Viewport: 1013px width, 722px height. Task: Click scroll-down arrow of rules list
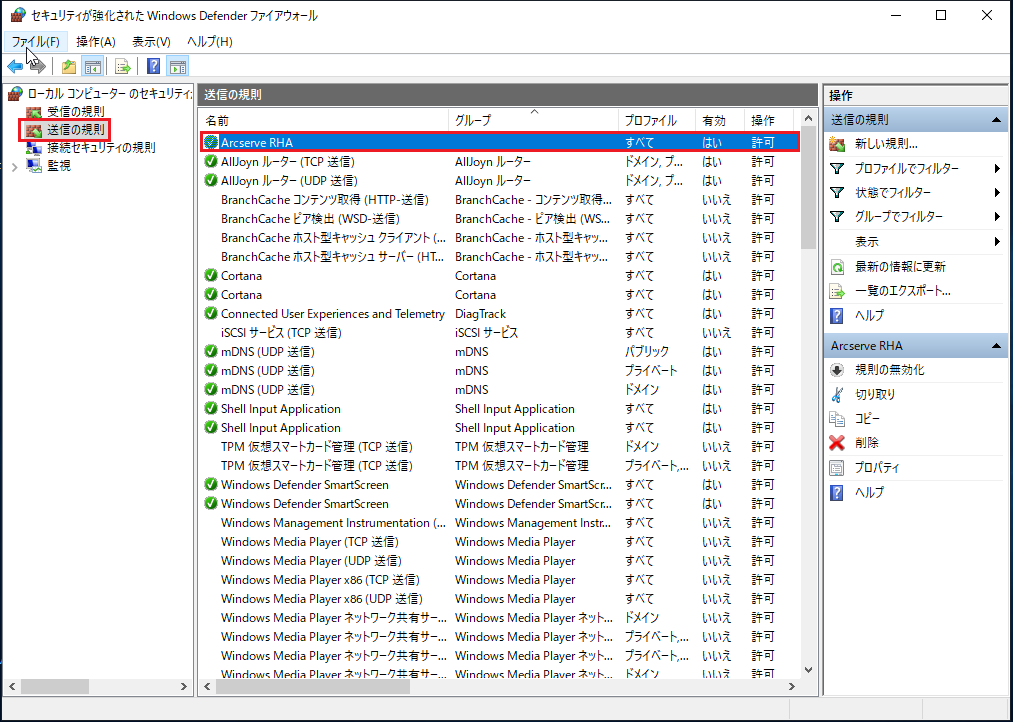[x=808, y=670]
